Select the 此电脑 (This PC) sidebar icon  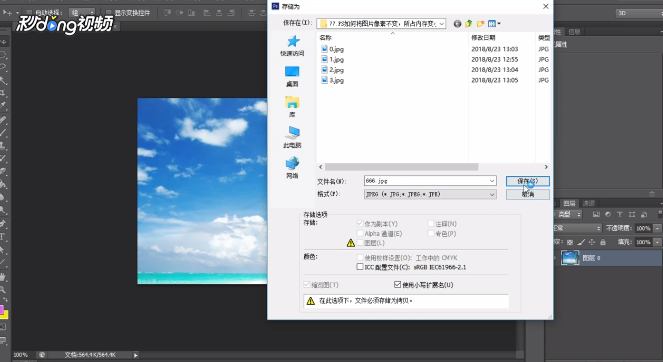(292, 137)
